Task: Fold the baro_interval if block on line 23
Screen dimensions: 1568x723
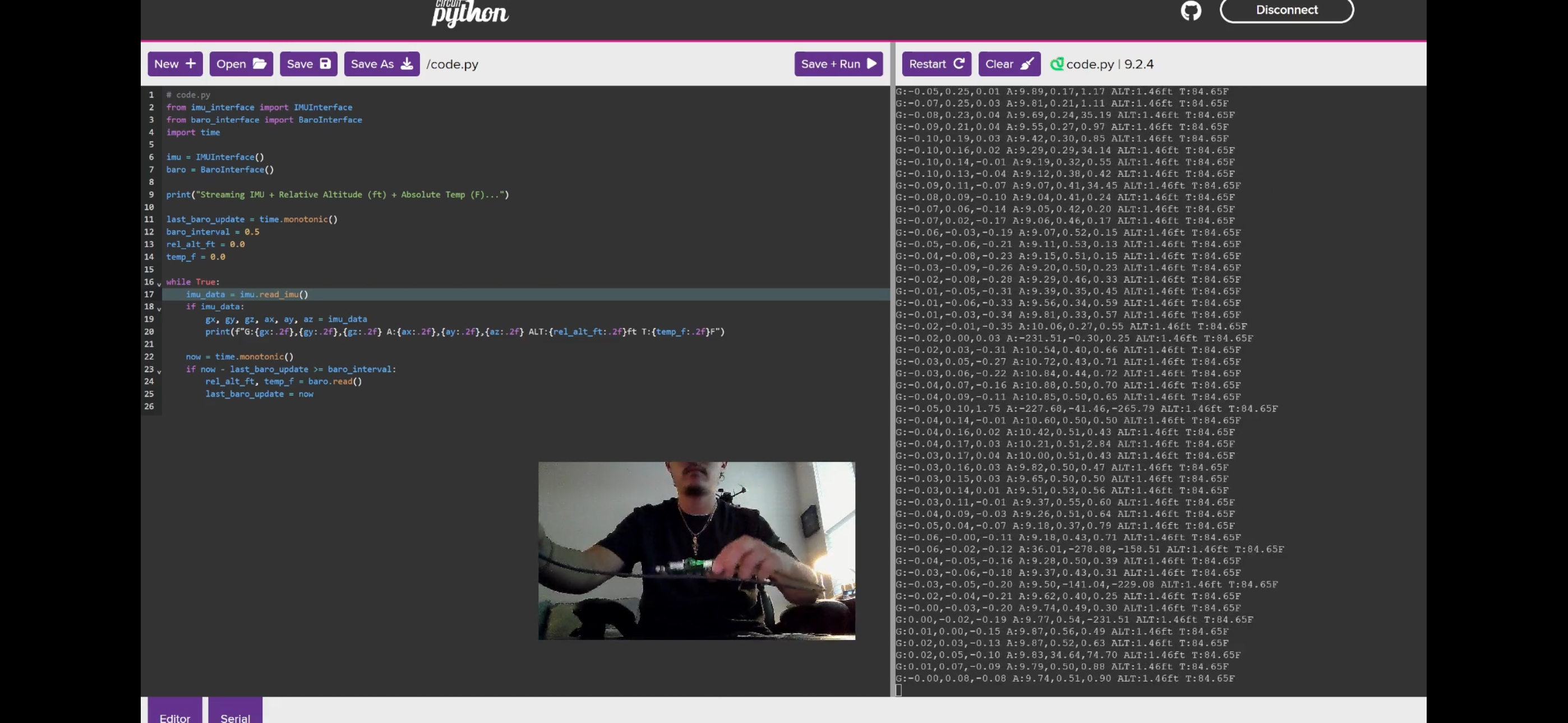Action: coord(159,372)
